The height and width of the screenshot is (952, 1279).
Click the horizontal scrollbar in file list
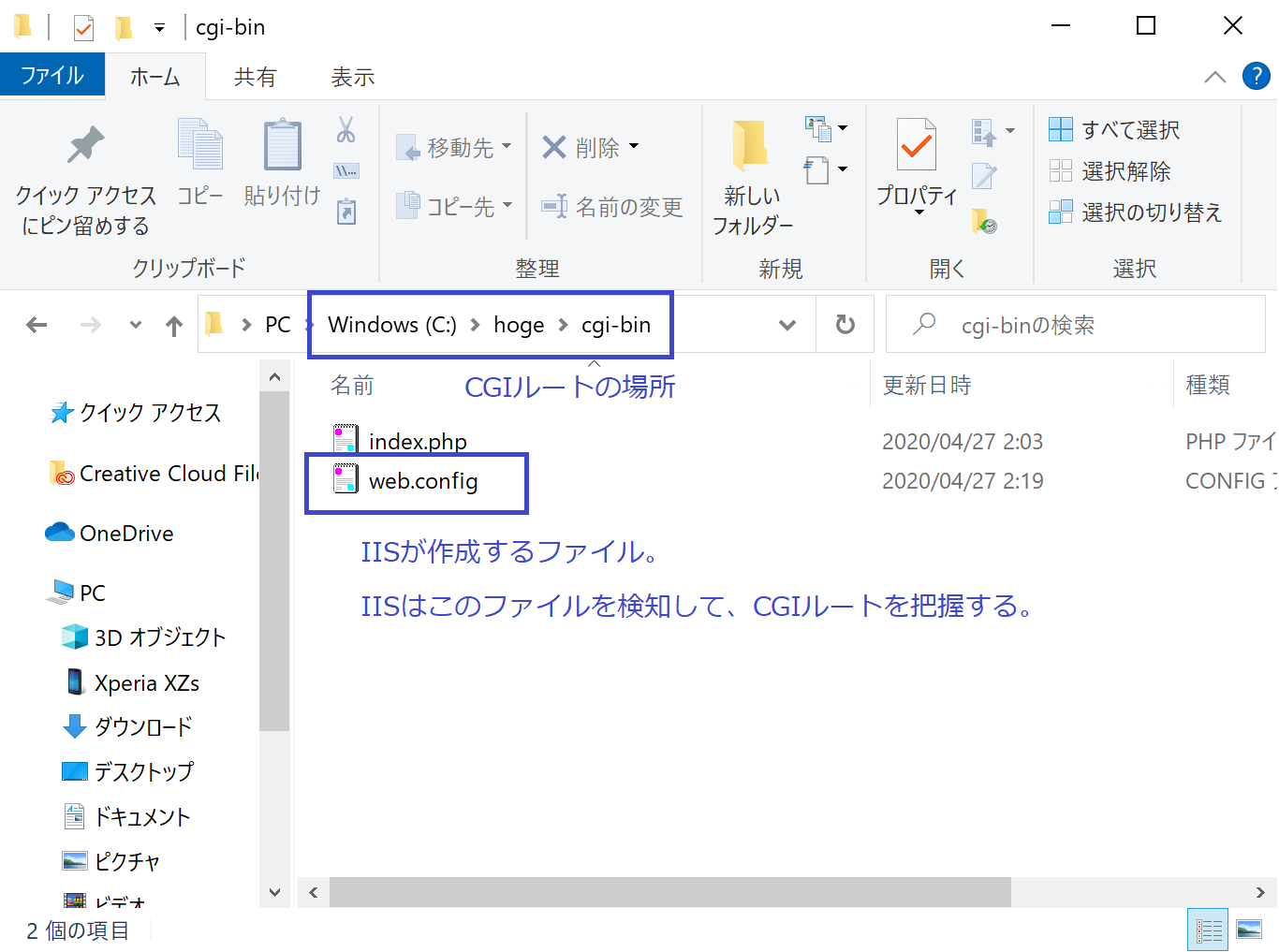[x=669, y=892]
